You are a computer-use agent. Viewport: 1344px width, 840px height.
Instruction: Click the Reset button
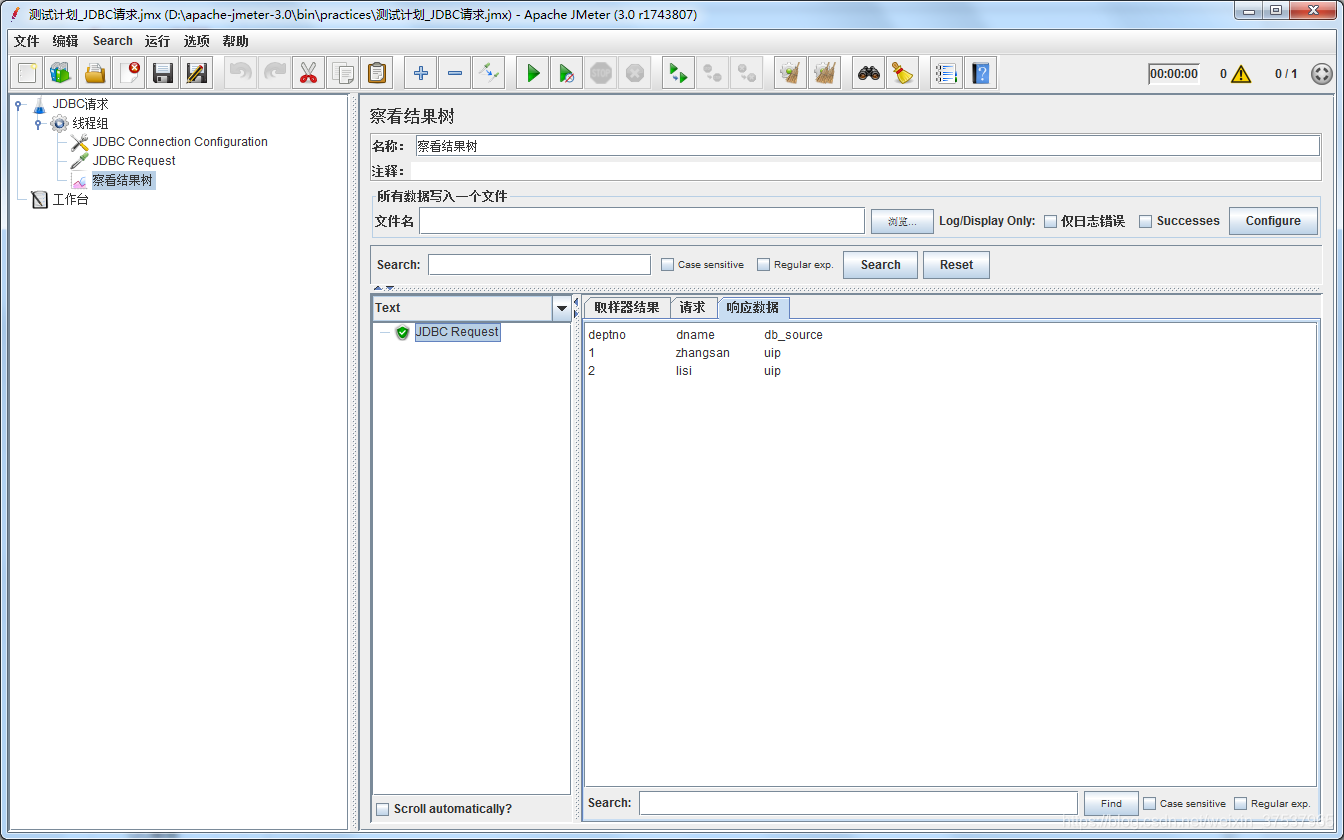point(956,265)
